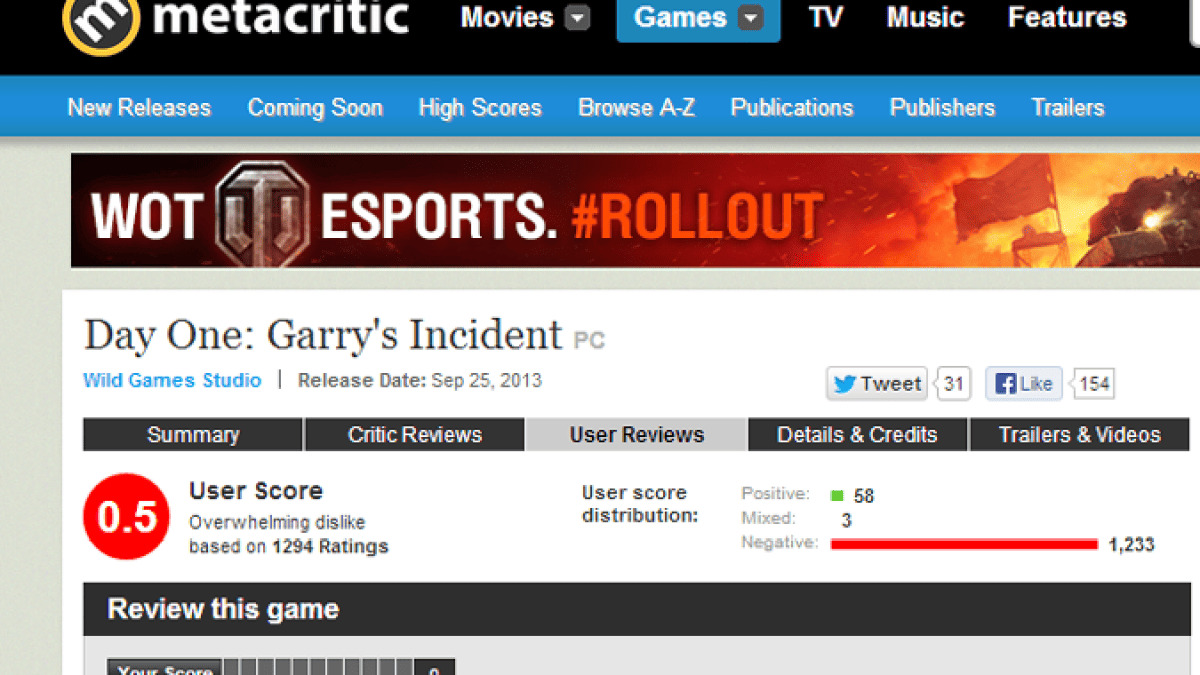Click the Tweet button
This screenshot has width=1200, height=675.
click(x=877, y=384)
